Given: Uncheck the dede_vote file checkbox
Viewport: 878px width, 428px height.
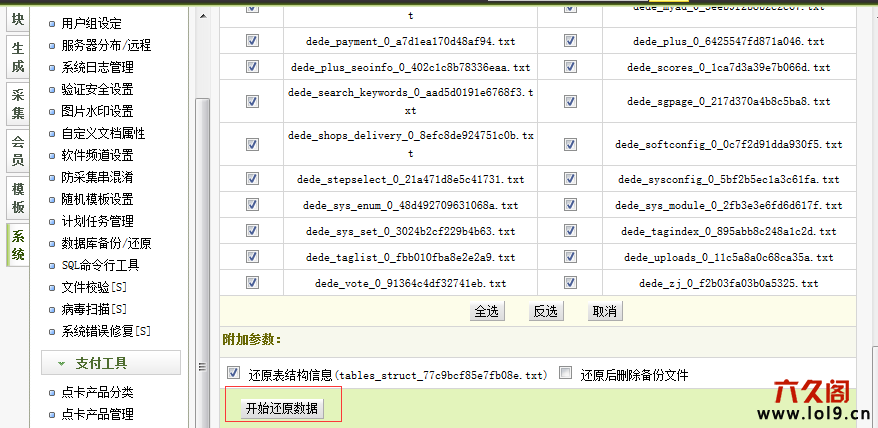Looking at the screenshot, I should [252, 282].
